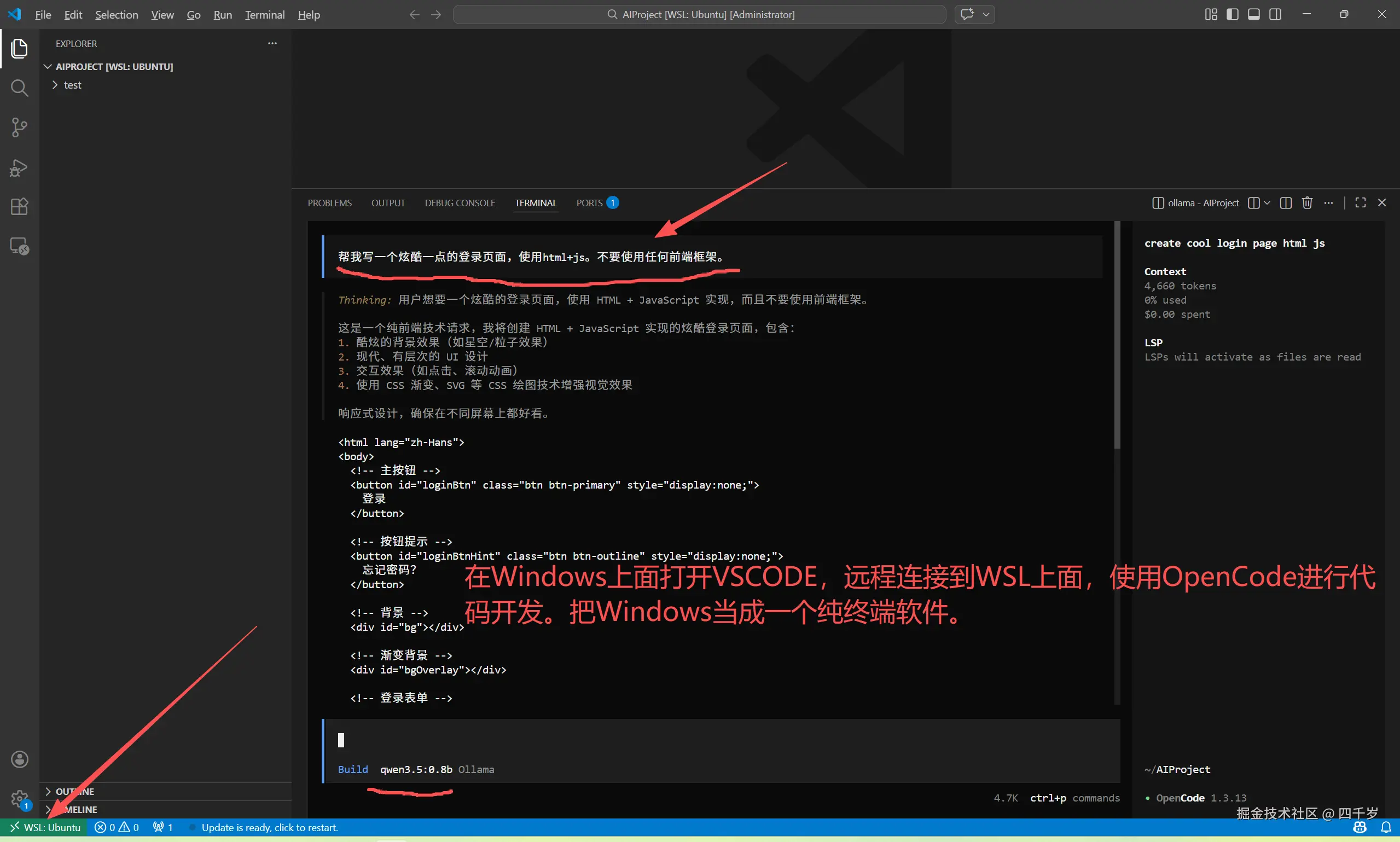Viewport: 1400px width, 842px height.
Task: Open the Extensions icon
Action: coord(20,206)
